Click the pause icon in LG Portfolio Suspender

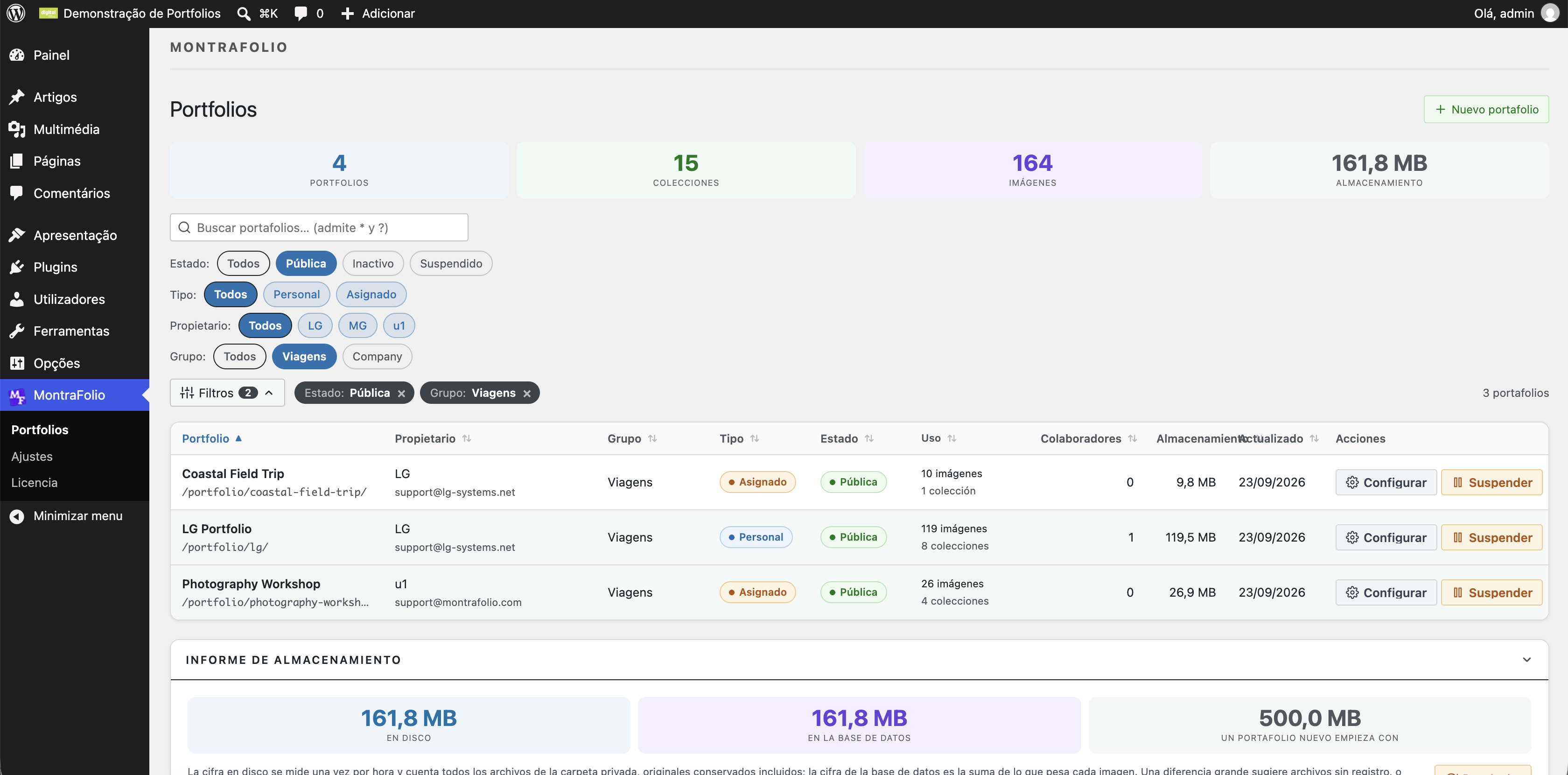1458,537
